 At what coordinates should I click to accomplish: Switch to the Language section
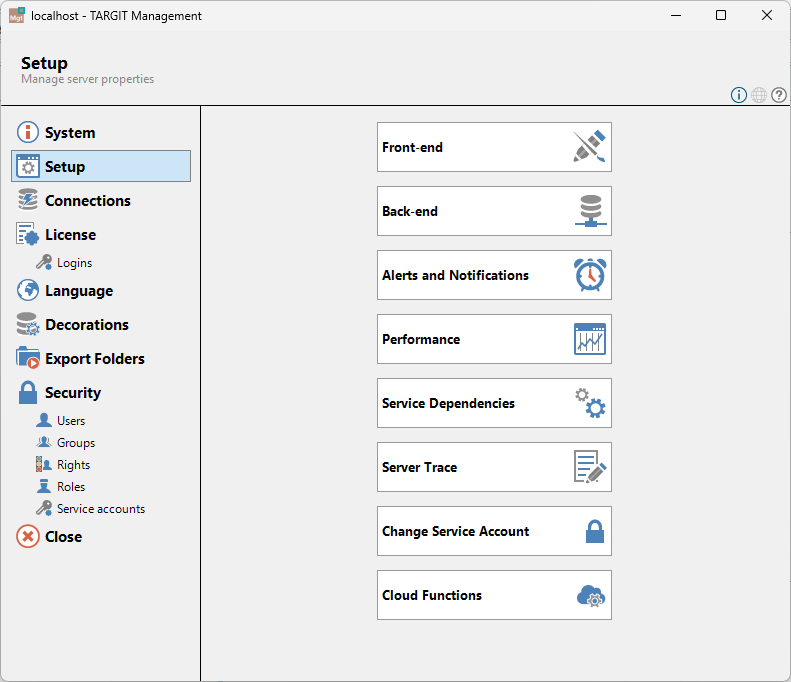coord(101,291)
